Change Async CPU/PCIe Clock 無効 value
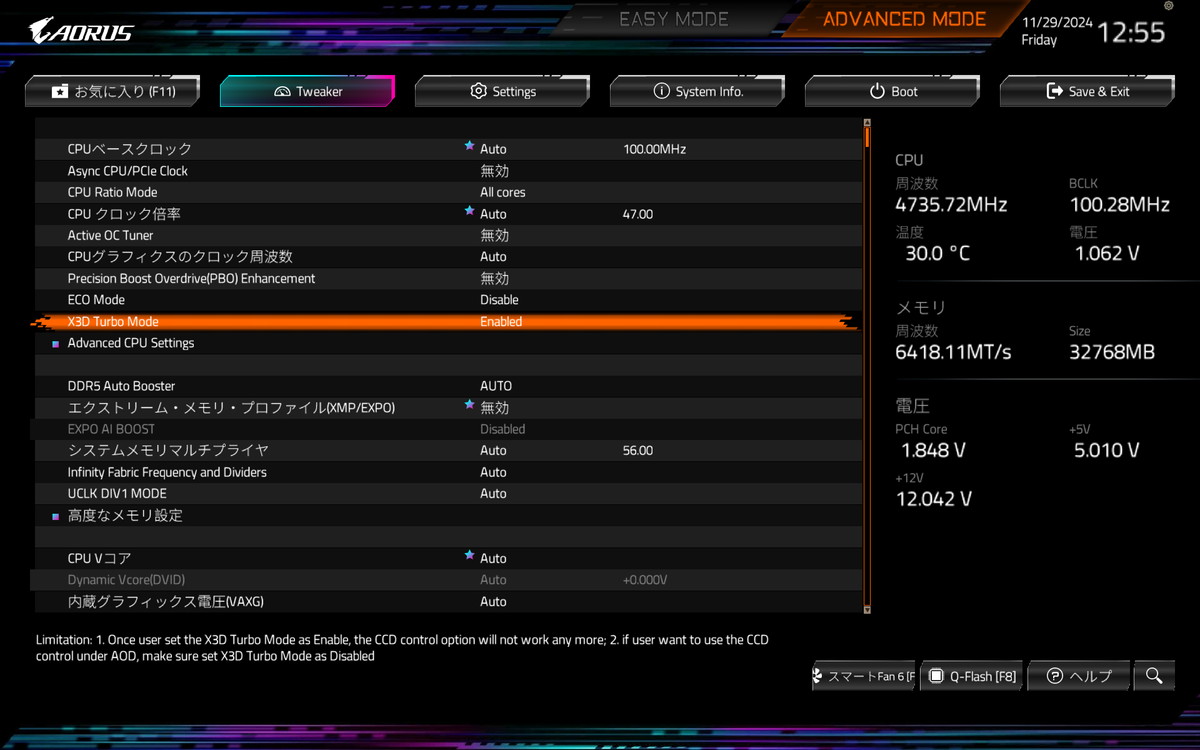The height and width of the screenshot is (750, 1200). [494, 171]
